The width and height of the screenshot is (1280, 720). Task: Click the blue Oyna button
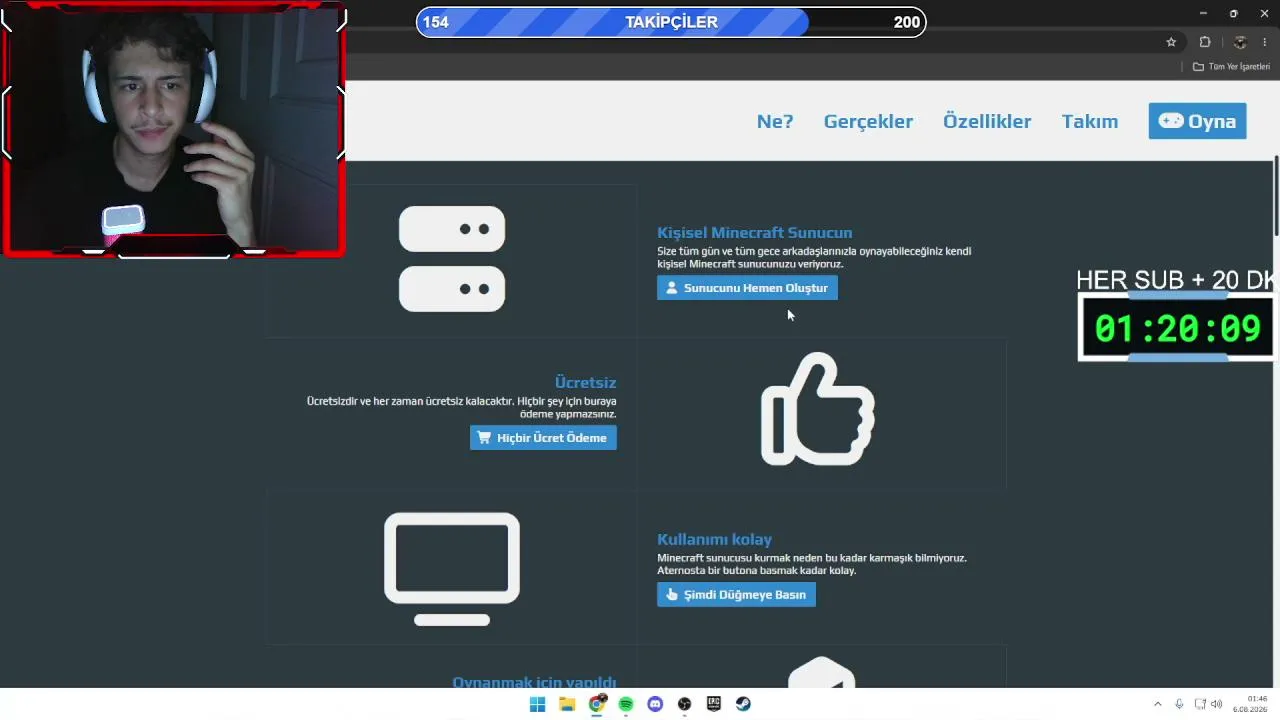point(1197,121)
